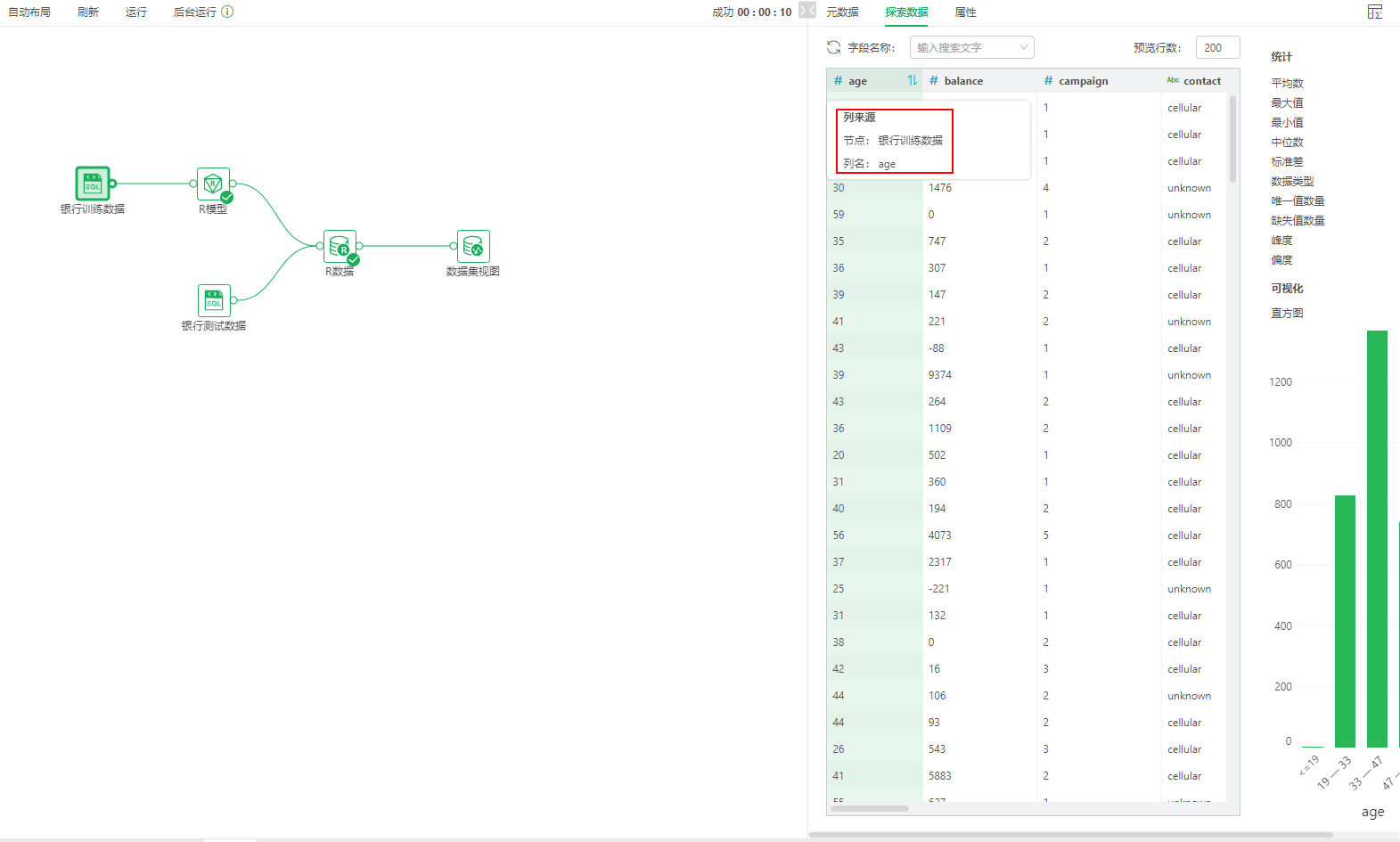Switch to the 元数据 tab
Screen dimensions: 1400x842
[842, 12]
